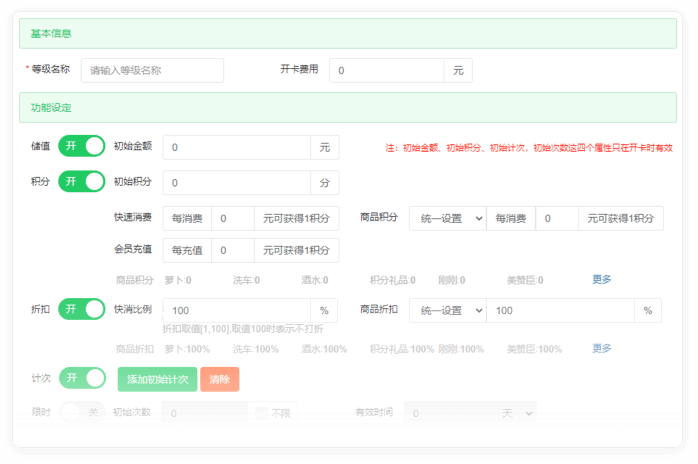Click the 会员充值 每充值 value field
Image resolution: width=698 pixels, height=464 pixels.
pyautogui.click(x=233, y=250)
